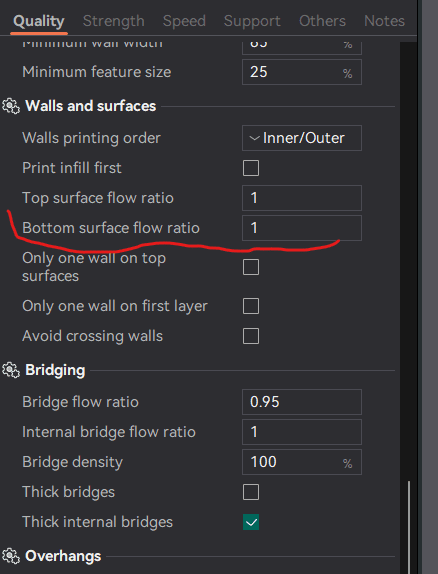Viewport: 438px width, 574px height.
Task: Click the Top surface flow ratio field
Action: coord(302,198)
